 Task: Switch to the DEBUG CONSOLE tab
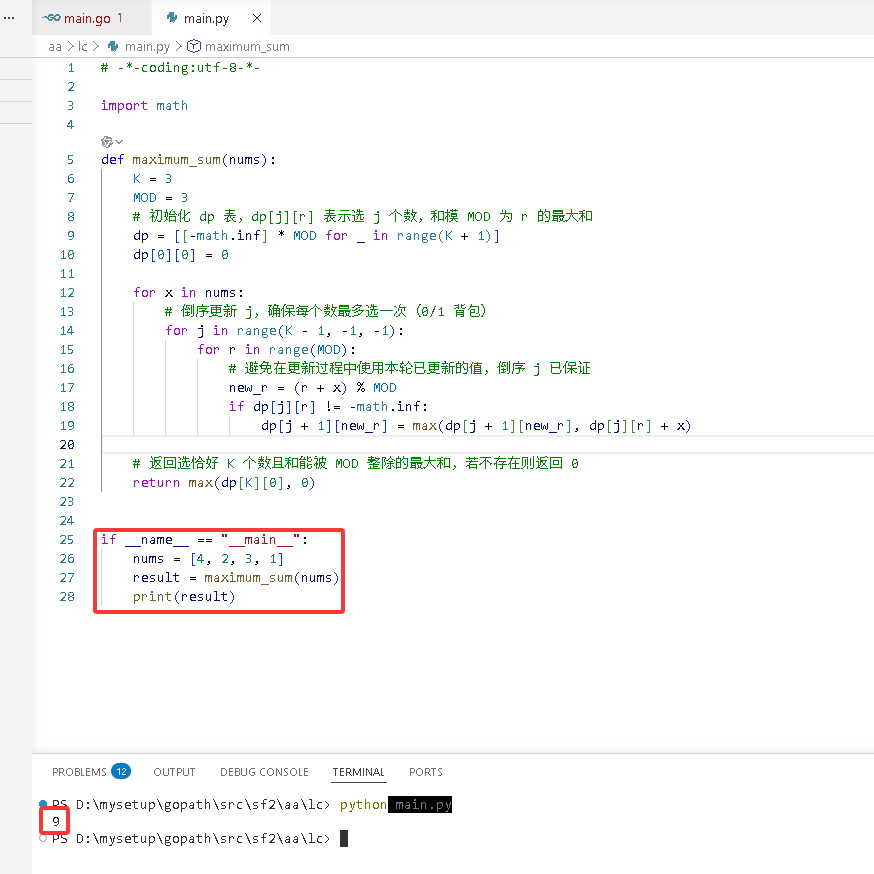coord(264,772)
